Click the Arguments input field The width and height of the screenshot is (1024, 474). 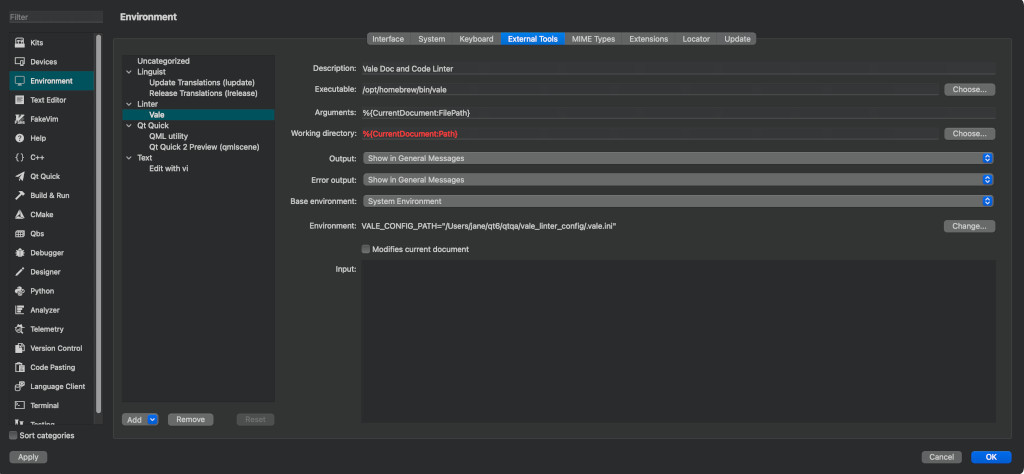[678, 112]
